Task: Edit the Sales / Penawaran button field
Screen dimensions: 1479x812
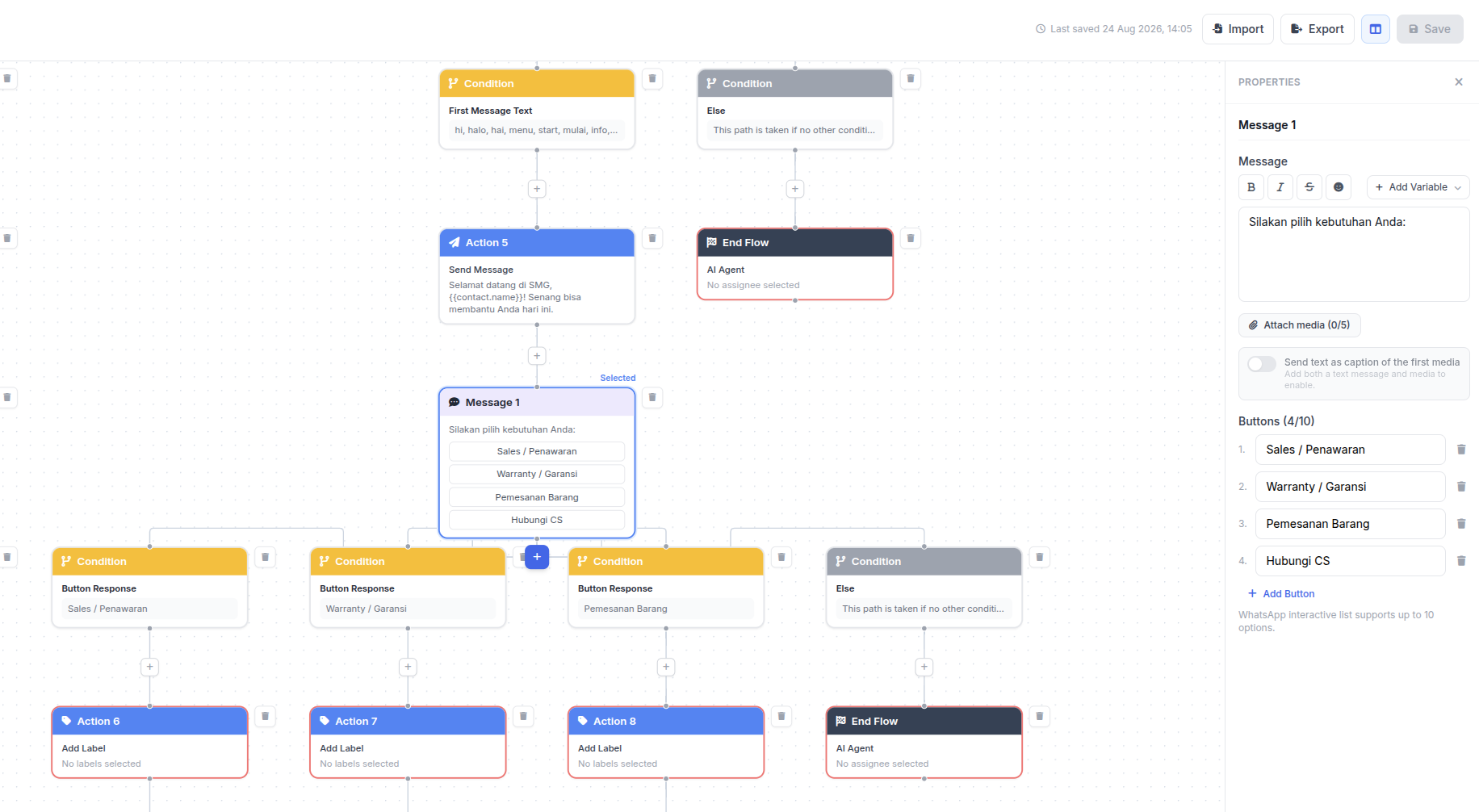Action: (1350, 450)
